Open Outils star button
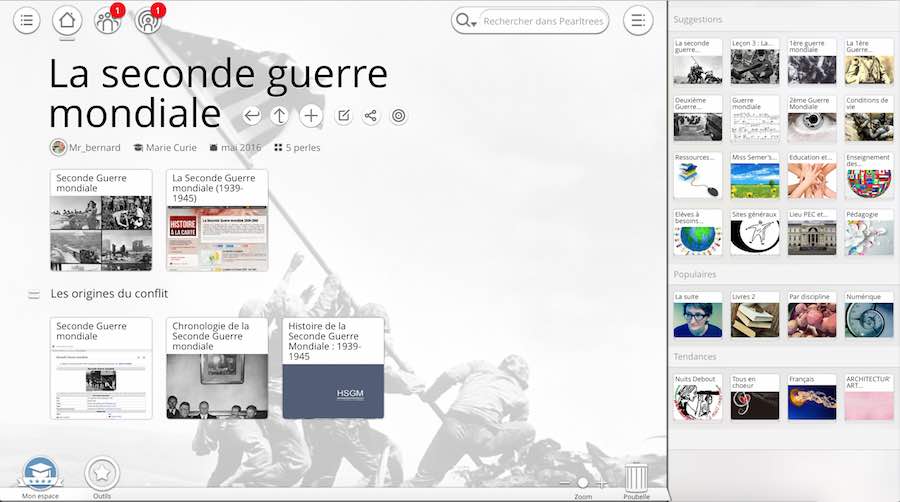Image resolution: width=900 pixels, height=502 pixels. click(x=102, y=477)
